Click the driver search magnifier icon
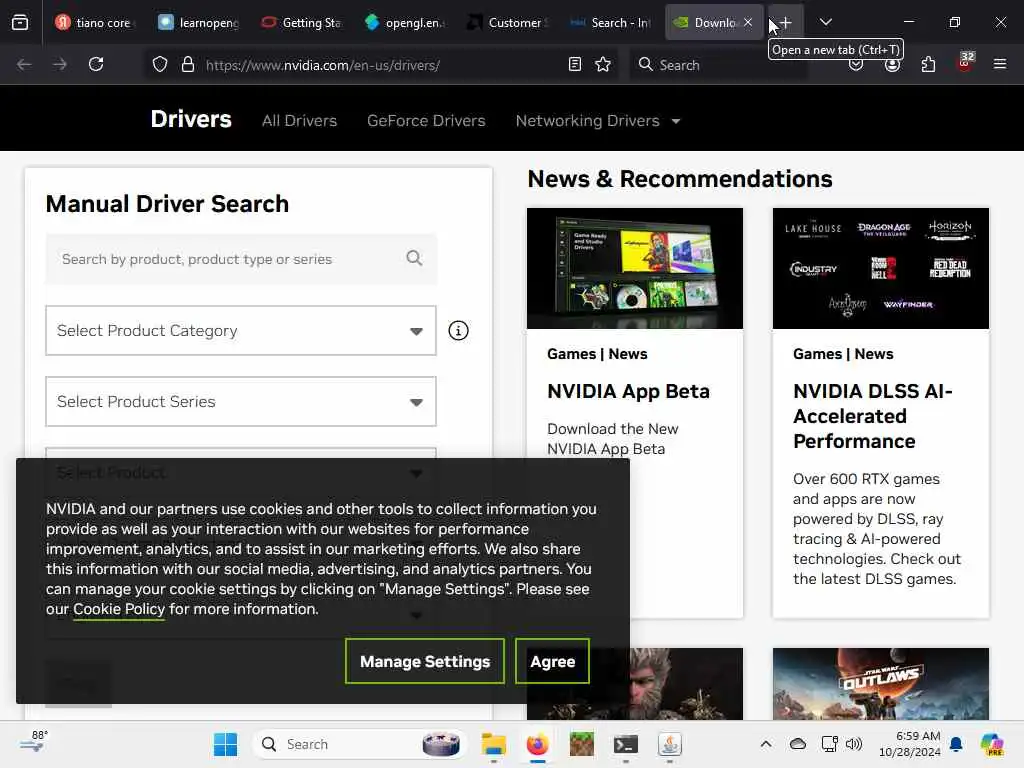 click(x=414, y=258)
